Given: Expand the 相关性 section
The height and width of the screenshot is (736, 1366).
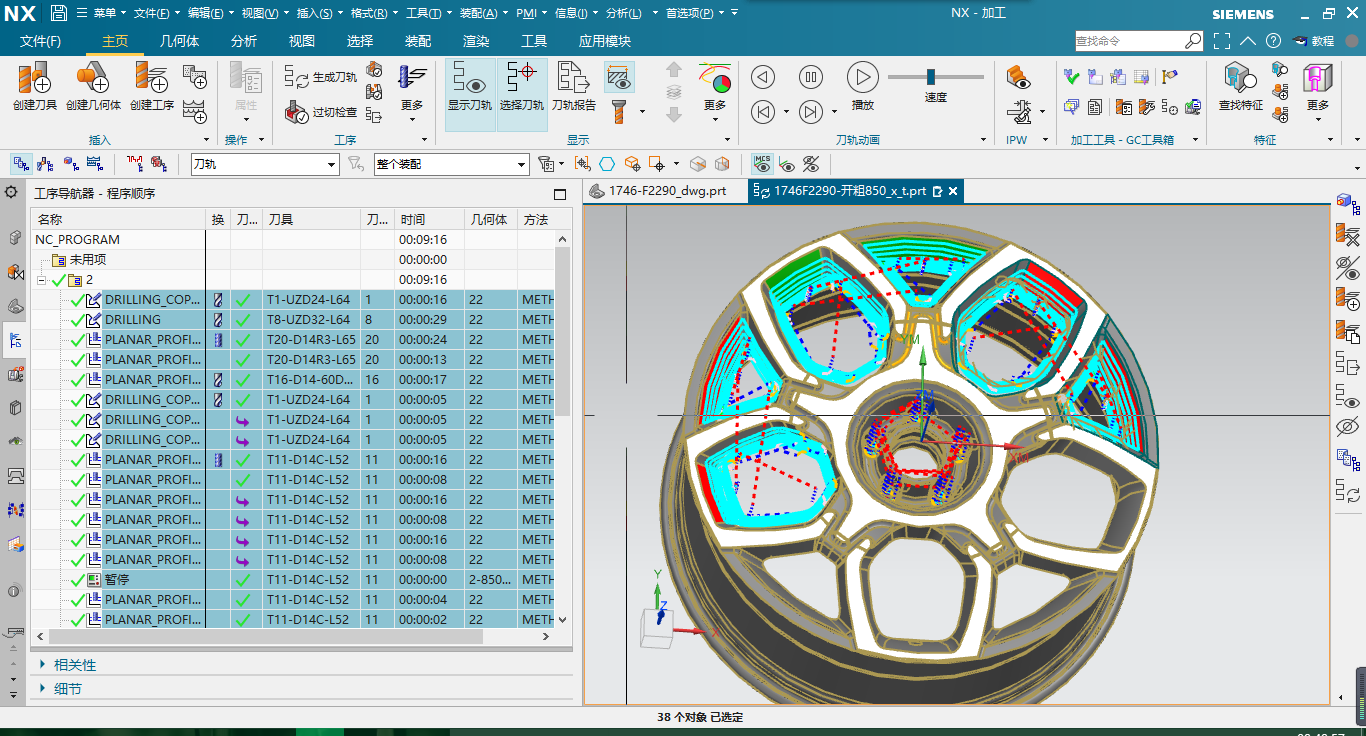Looking at the screenshot, I should (42, 665).
